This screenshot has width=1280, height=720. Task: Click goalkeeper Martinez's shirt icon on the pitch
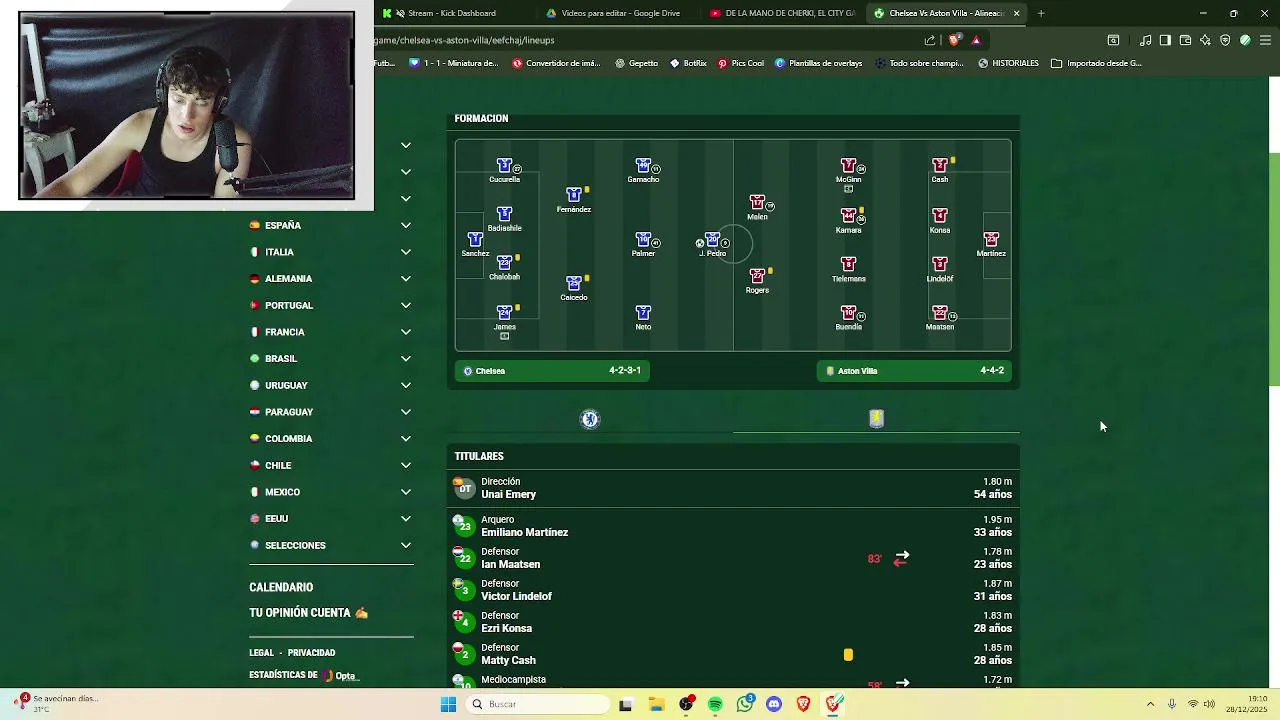(x=991, y=240)
